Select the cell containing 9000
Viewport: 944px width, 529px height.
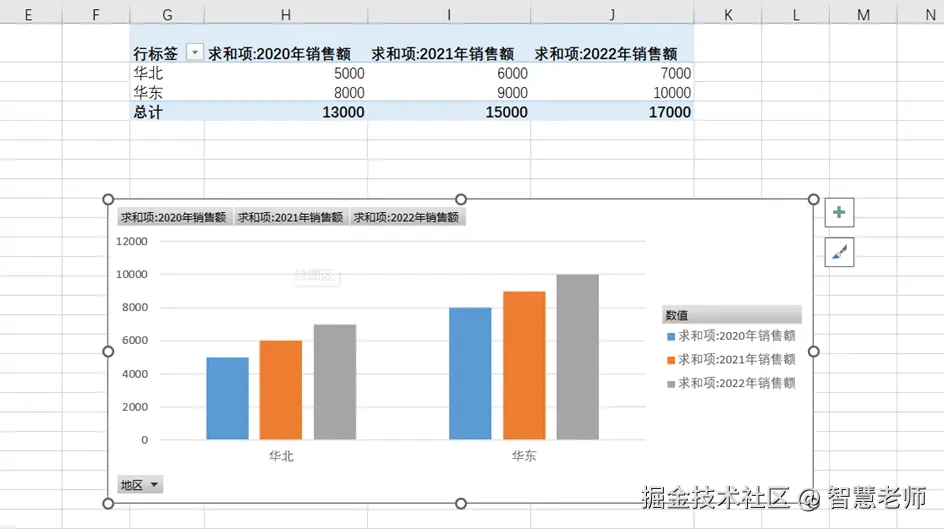[449, 92]
